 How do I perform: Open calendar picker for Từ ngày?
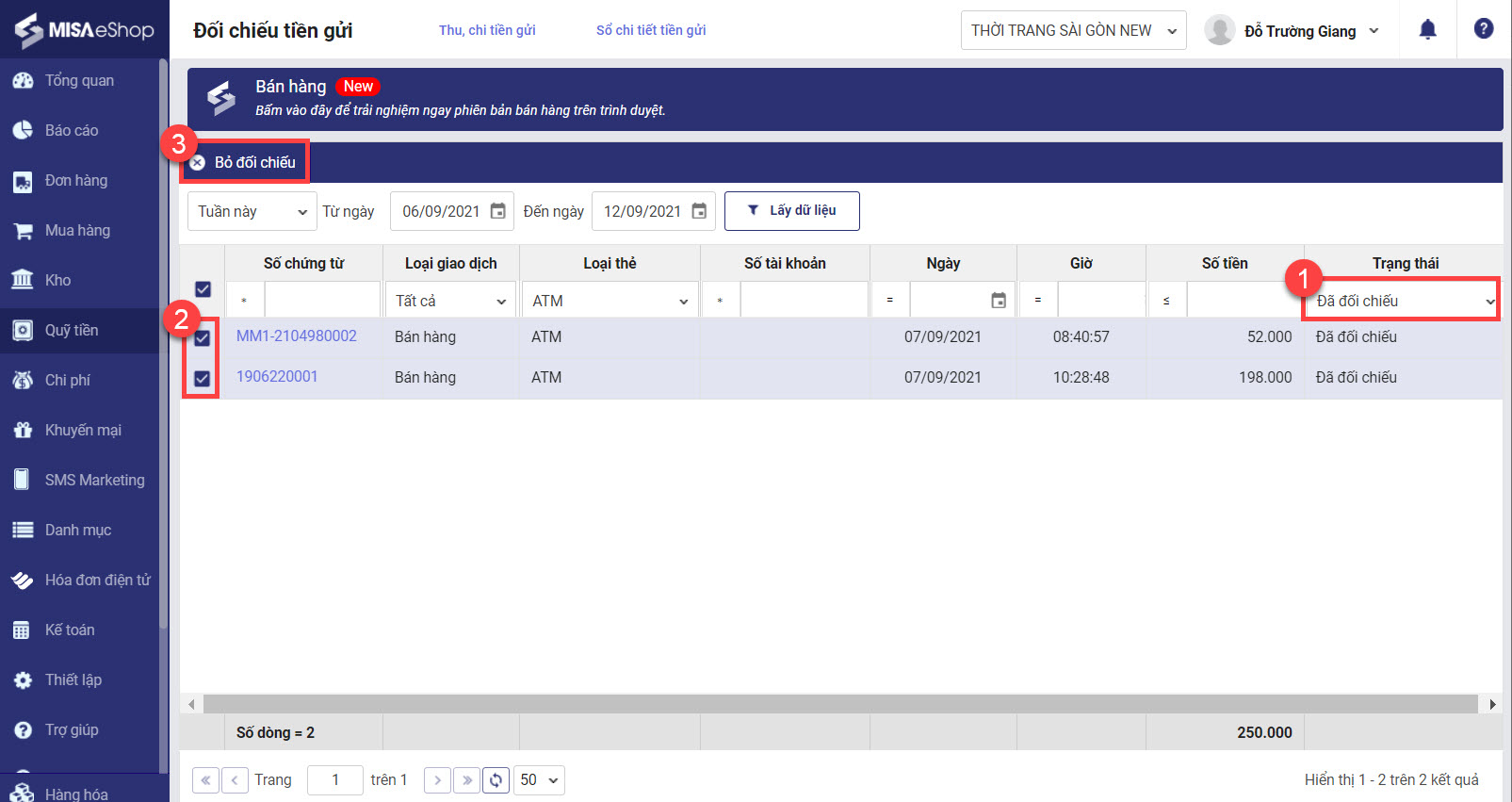(498, 211)
